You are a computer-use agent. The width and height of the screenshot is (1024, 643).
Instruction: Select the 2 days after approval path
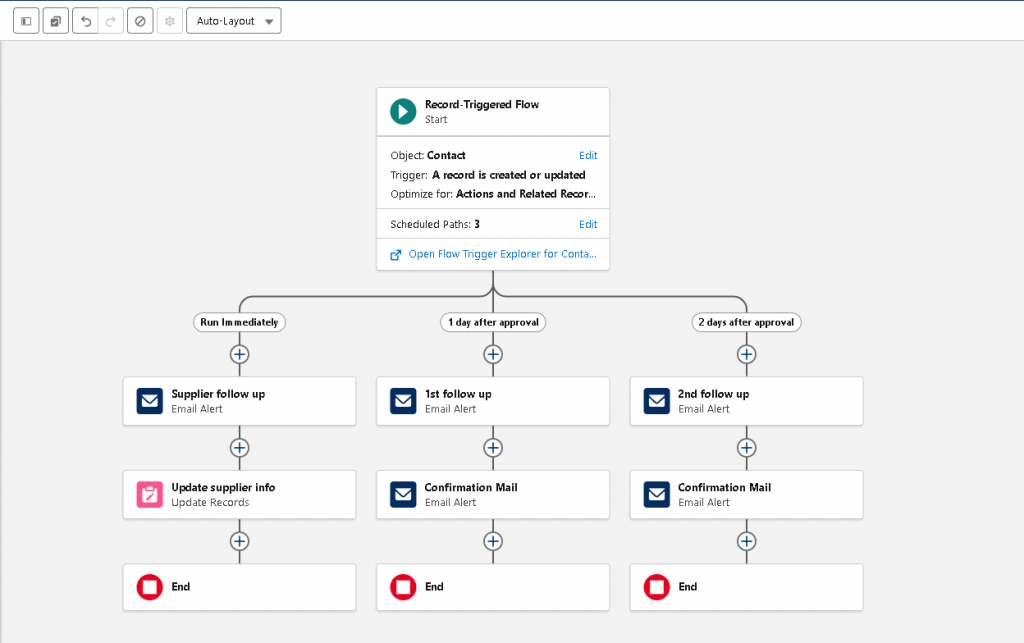(746, 322)
